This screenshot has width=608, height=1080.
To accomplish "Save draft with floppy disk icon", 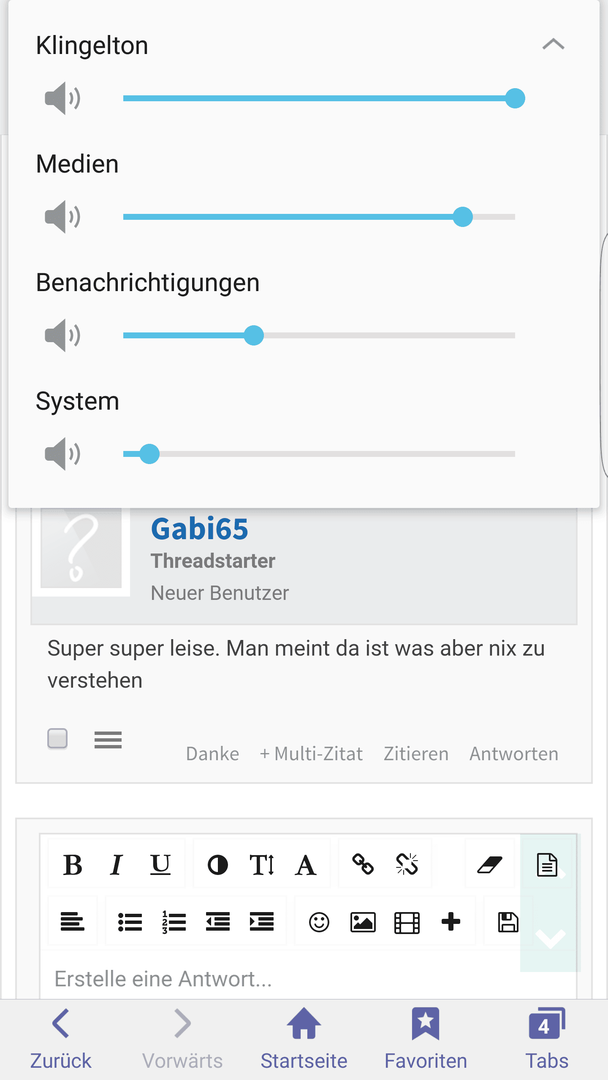I will coord(508,922).
